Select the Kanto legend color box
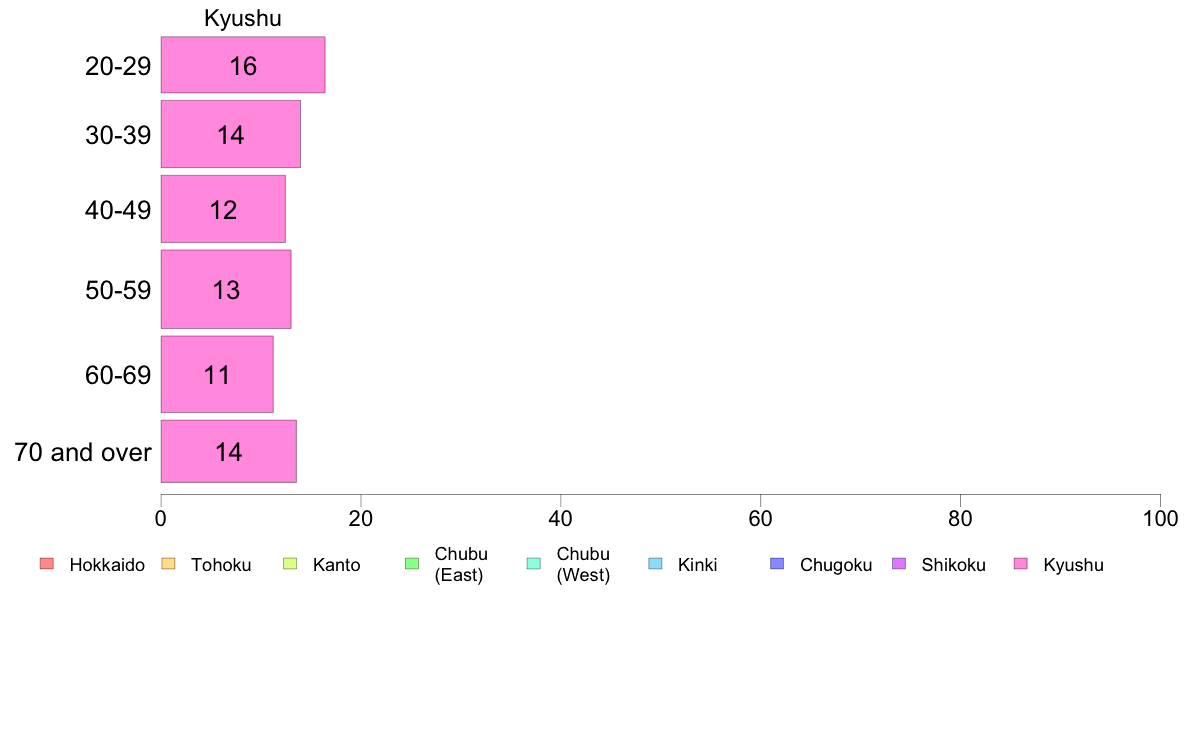Screen dimensions: 1188x736 290,564
